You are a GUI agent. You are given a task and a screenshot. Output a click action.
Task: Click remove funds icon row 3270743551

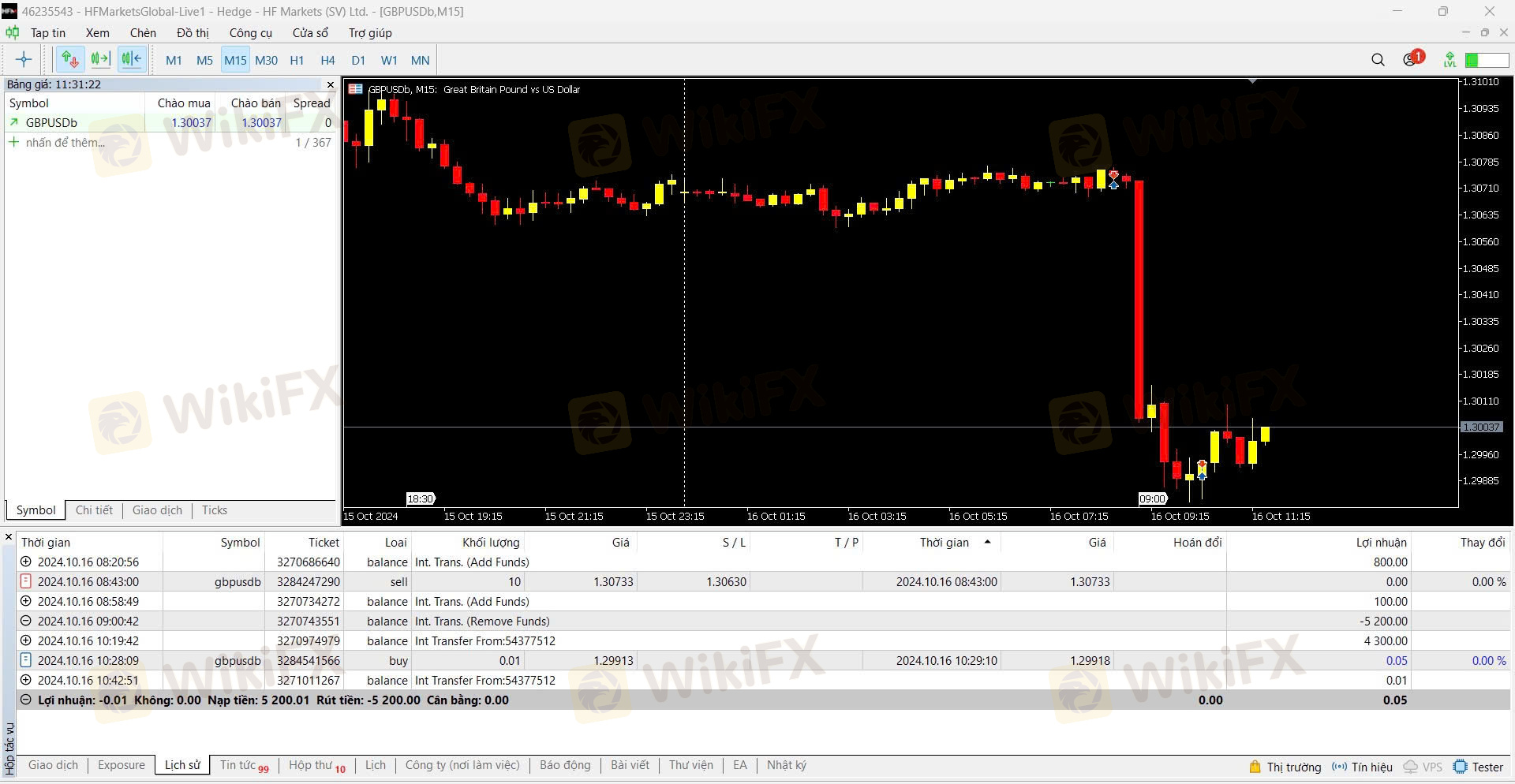26,621
